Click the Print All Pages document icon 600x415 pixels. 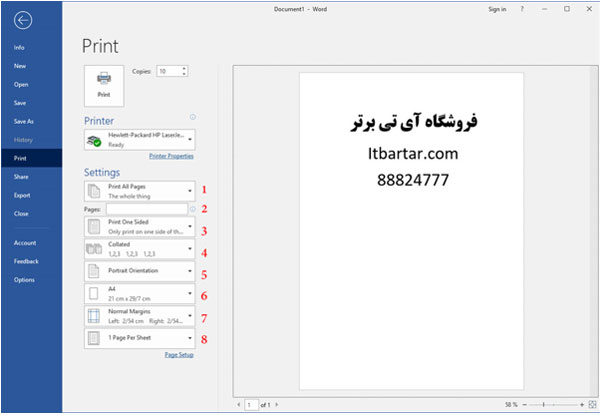coord(94,191)
